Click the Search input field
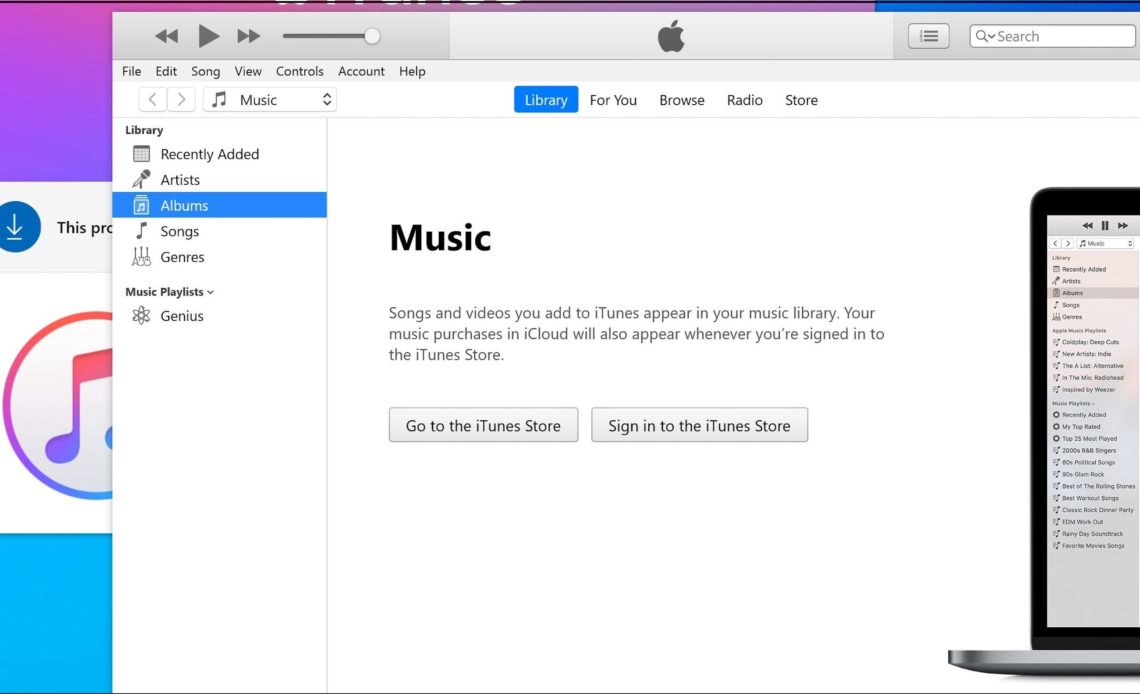This screenshot has height=694, width=1140. click(1053, 36)
